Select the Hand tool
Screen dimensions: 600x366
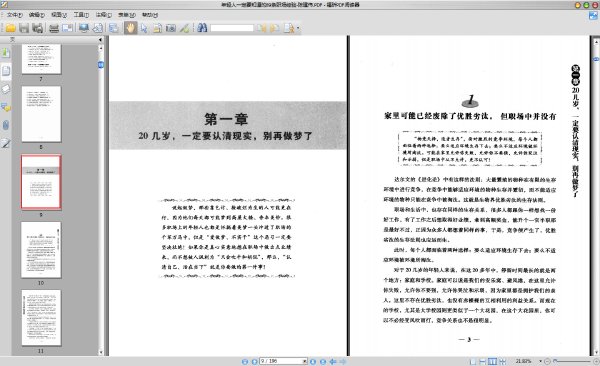130,28
